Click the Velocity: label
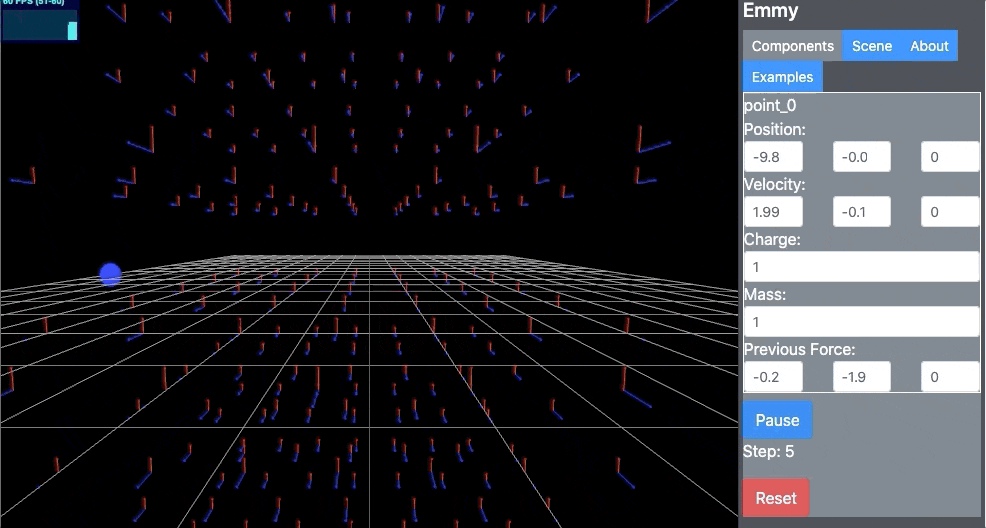 click(774, 185)
